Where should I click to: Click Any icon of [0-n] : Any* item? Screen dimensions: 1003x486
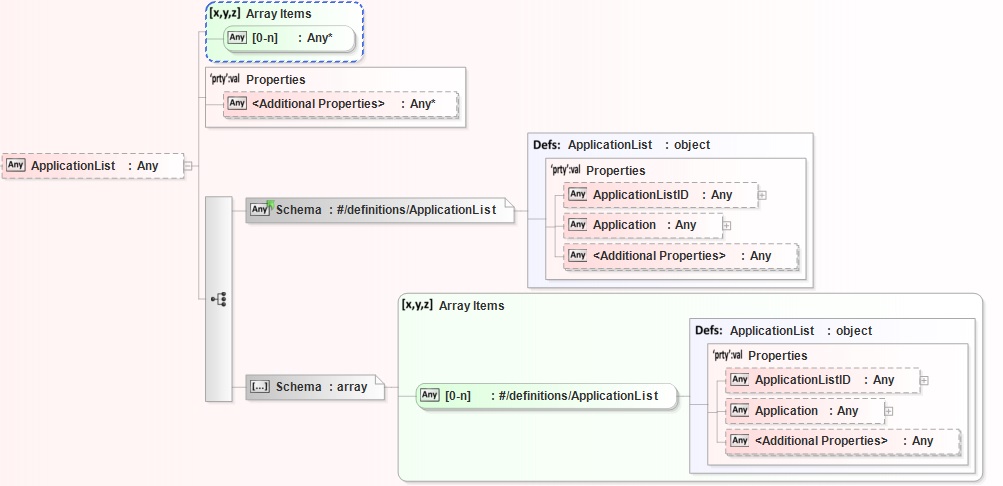237,38
